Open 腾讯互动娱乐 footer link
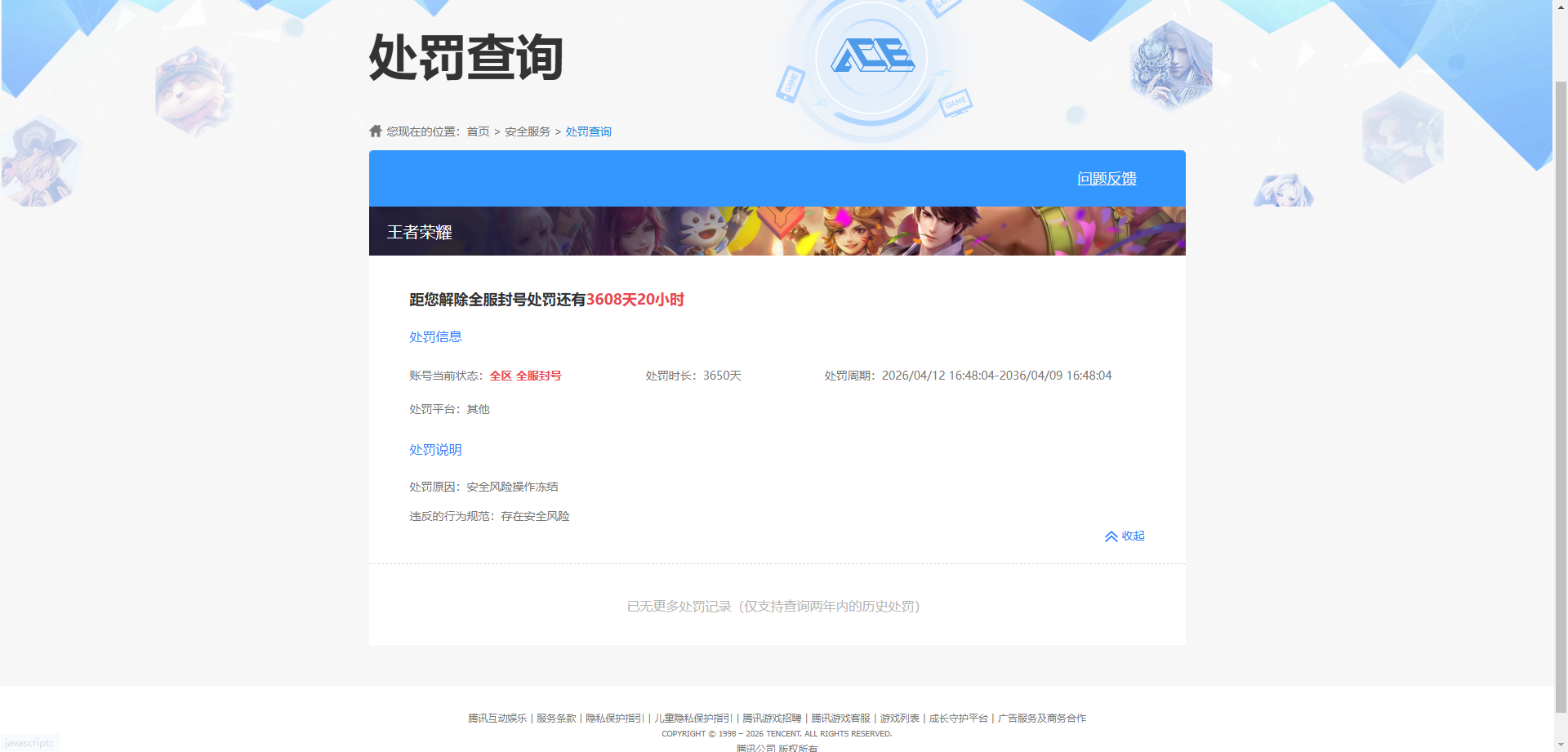The image size is (1568, 752). pyautogui.click(x=497, y=719)
